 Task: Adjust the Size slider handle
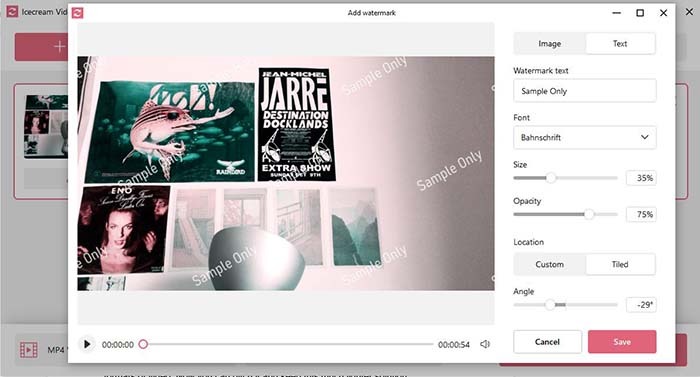[551, 178]
